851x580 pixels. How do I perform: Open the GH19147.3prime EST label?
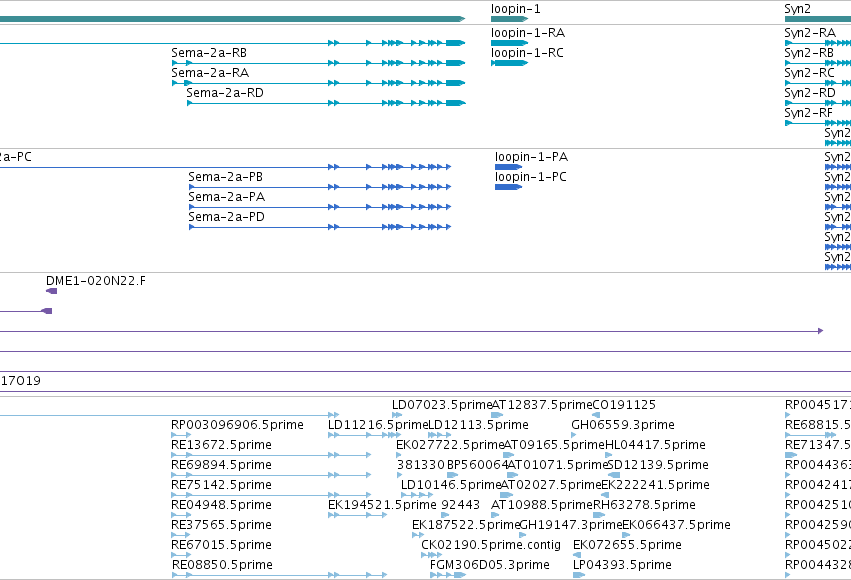pyautogui.click(x=571, y=526)
